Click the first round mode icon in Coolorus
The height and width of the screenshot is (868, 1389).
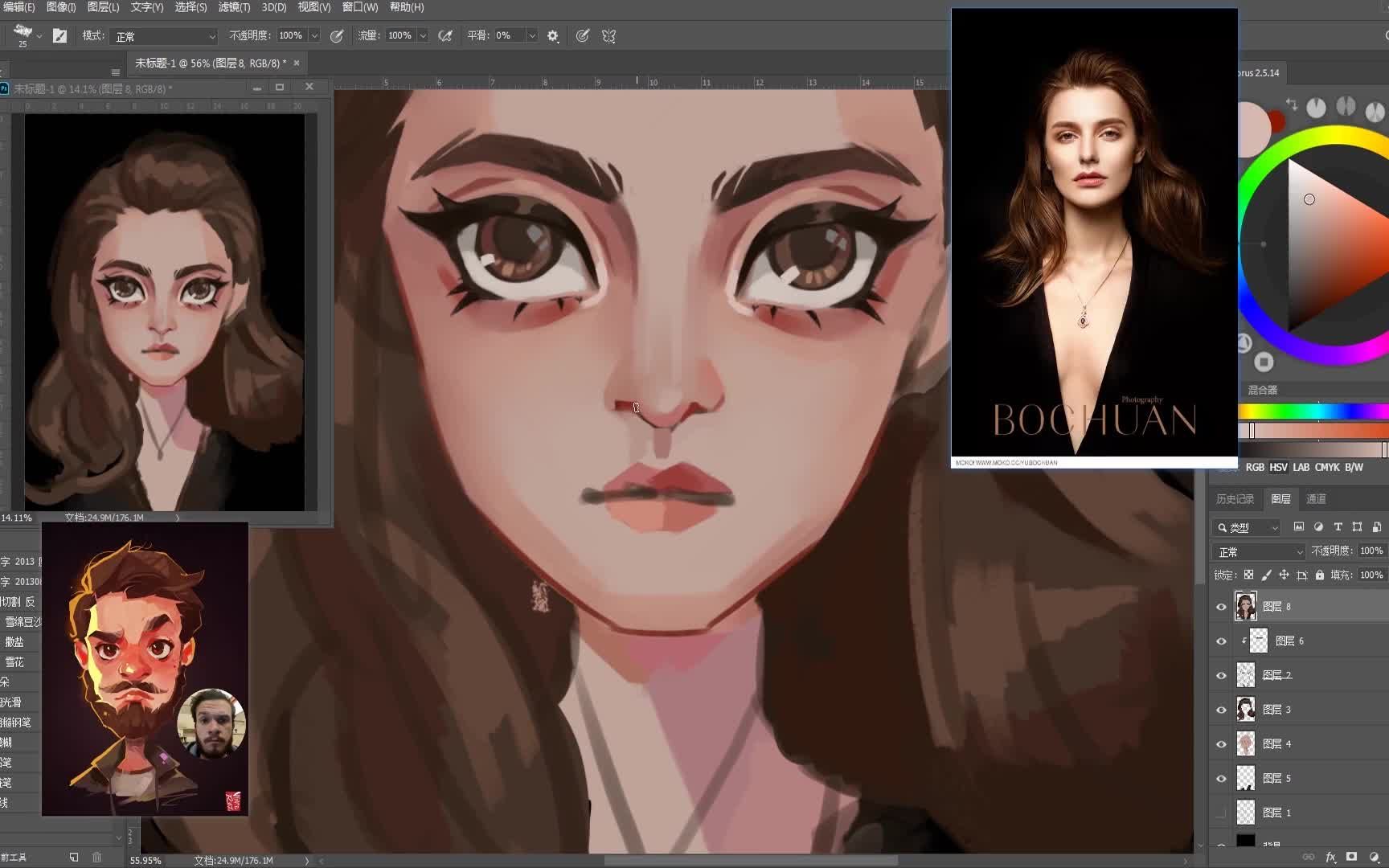1316,108
